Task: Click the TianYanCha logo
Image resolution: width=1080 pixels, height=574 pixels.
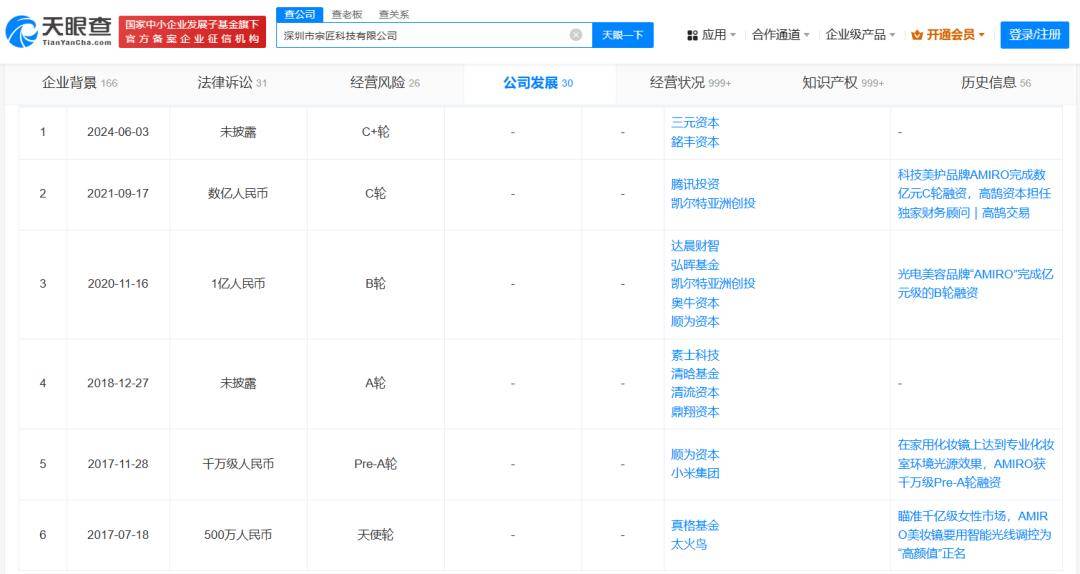Action: 59,31
